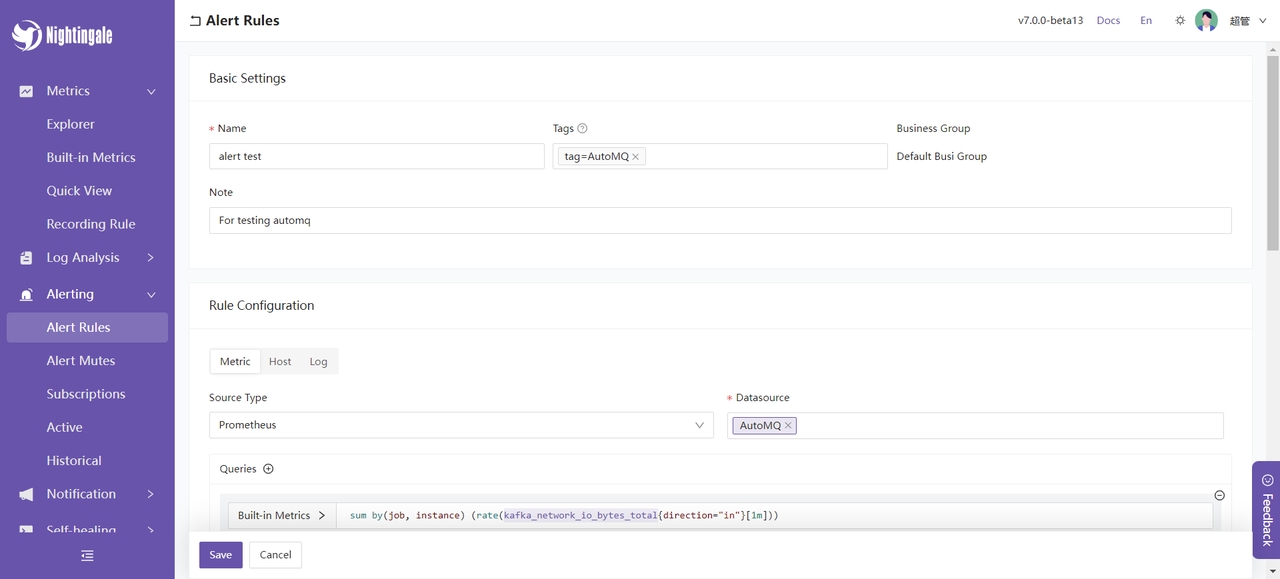Image resolution: width=1280 pixels, height=579 pixels.
Task: Click the Nightingale logo icon
Action: click(27, 35)
